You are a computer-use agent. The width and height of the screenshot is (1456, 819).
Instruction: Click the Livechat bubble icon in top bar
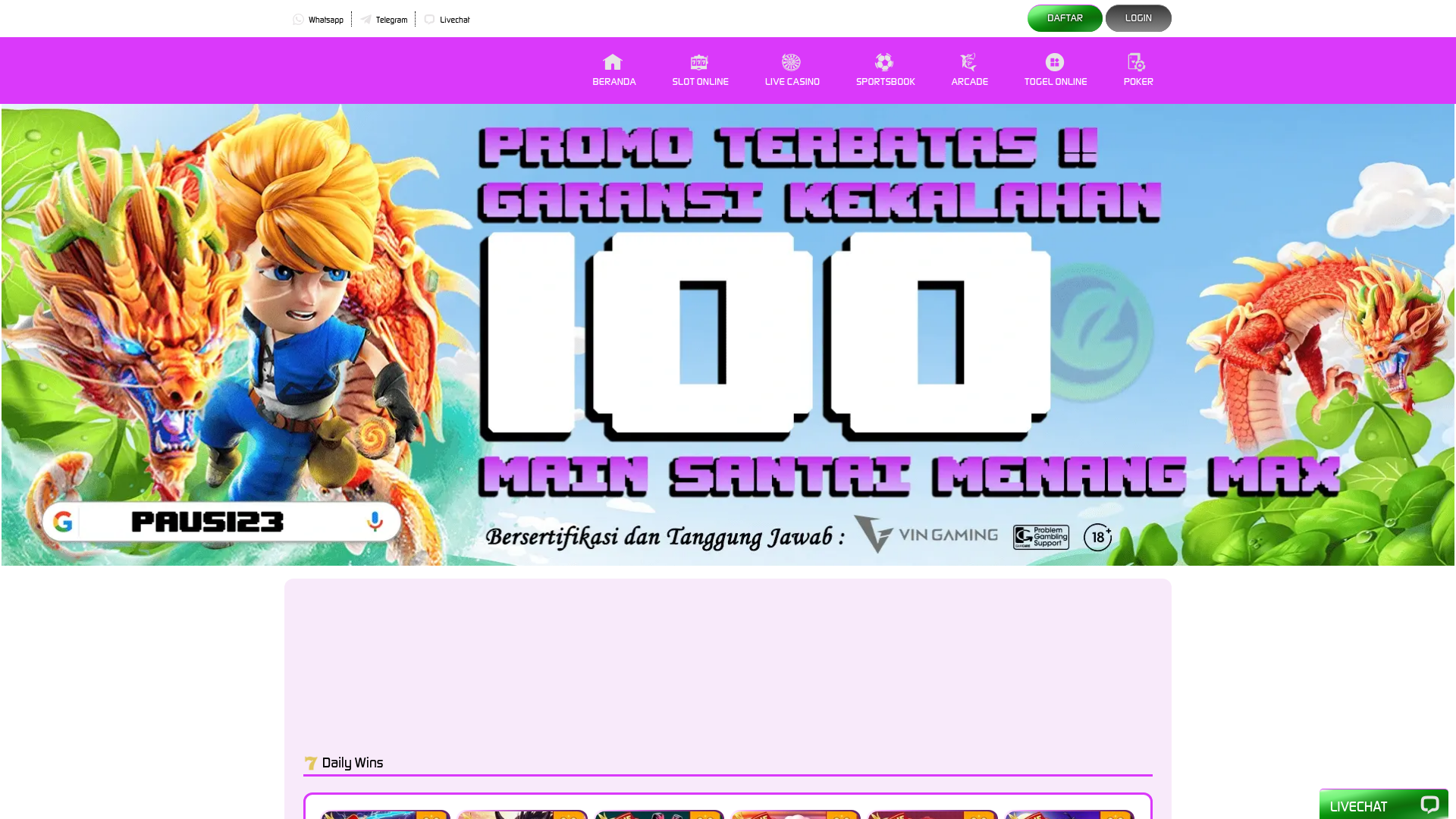point(429,20)
